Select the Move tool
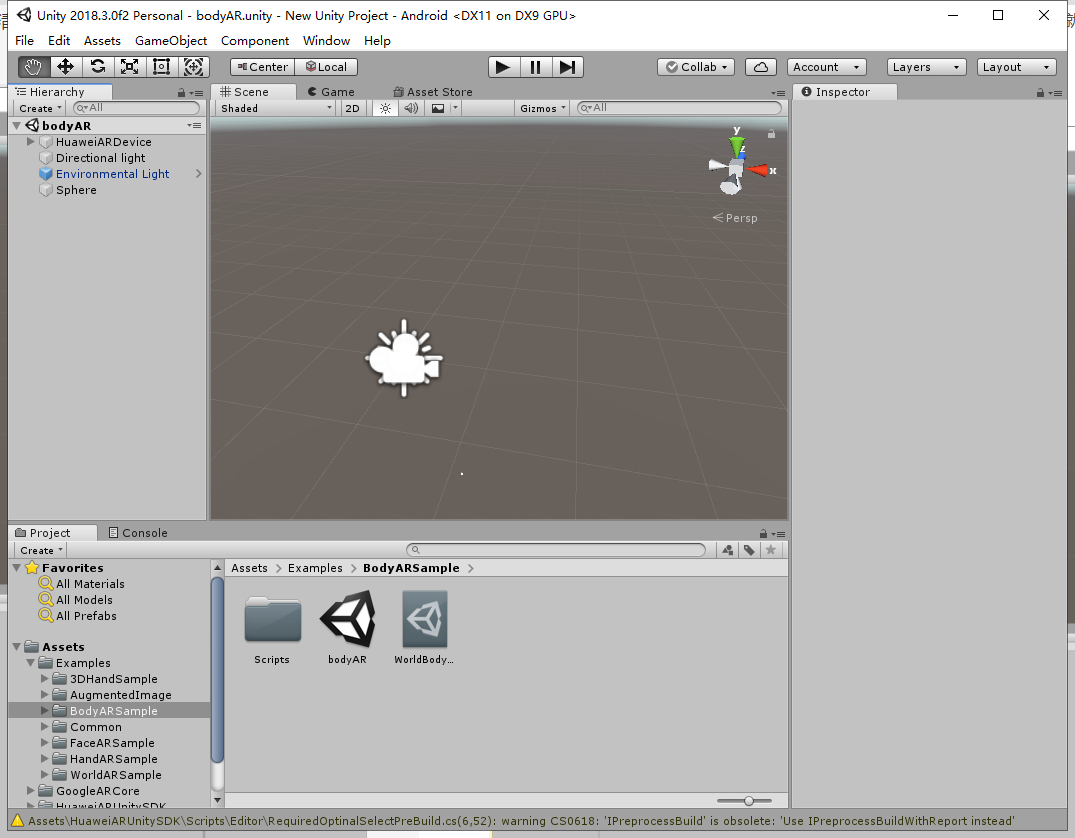Viewport: 1075px width, 838px height. pos(65,66)
